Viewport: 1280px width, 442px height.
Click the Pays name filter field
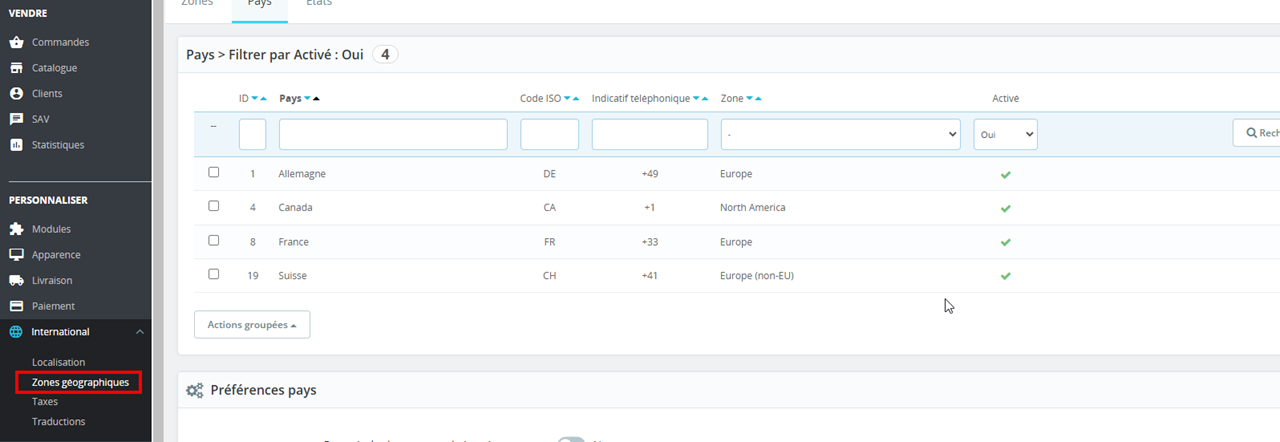[393, 134]
